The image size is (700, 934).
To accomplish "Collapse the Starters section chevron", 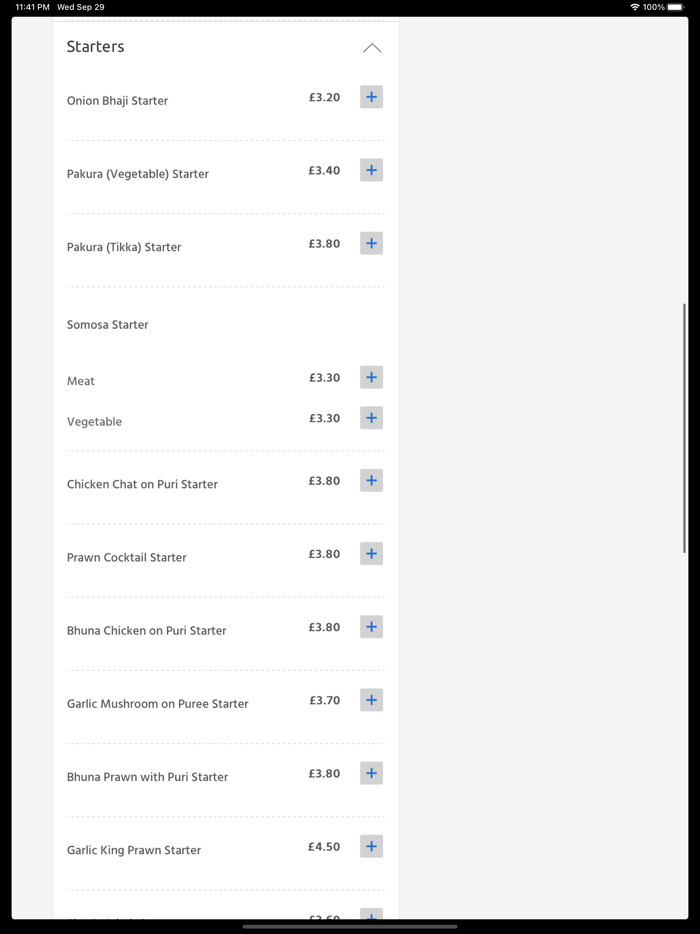I will [372, 48].
